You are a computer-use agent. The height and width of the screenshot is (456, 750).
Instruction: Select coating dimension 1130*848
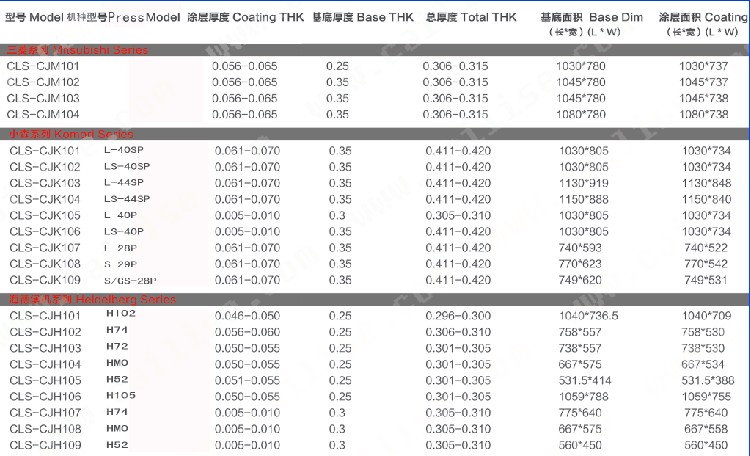[706, 183]
